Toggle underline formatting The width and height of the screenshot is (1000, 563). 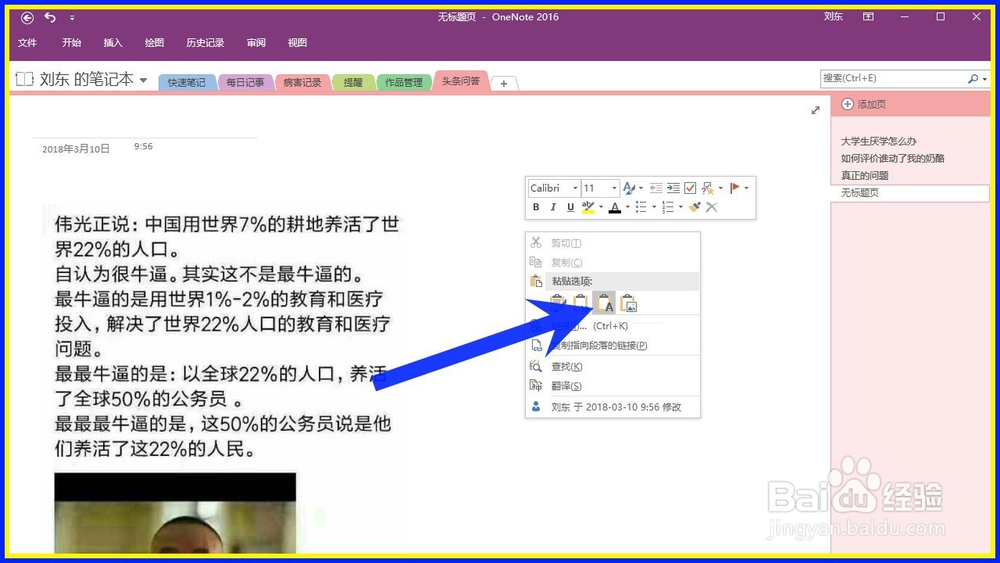click(570, 207)
